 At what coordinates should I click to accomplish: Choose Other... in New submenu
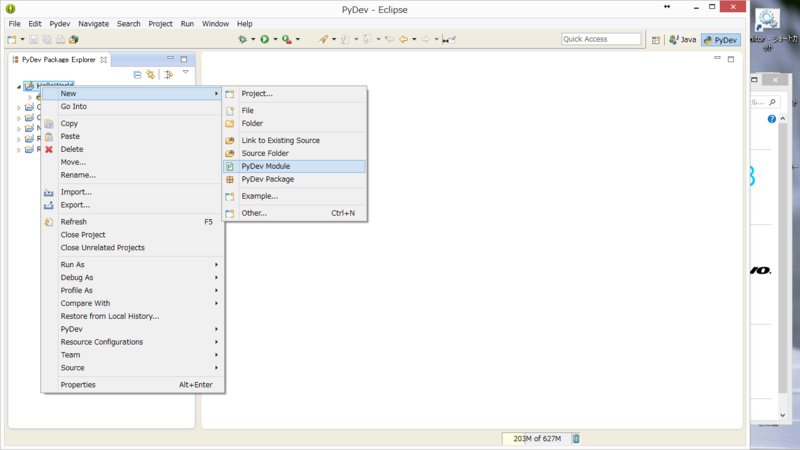(x=294, y=213)
